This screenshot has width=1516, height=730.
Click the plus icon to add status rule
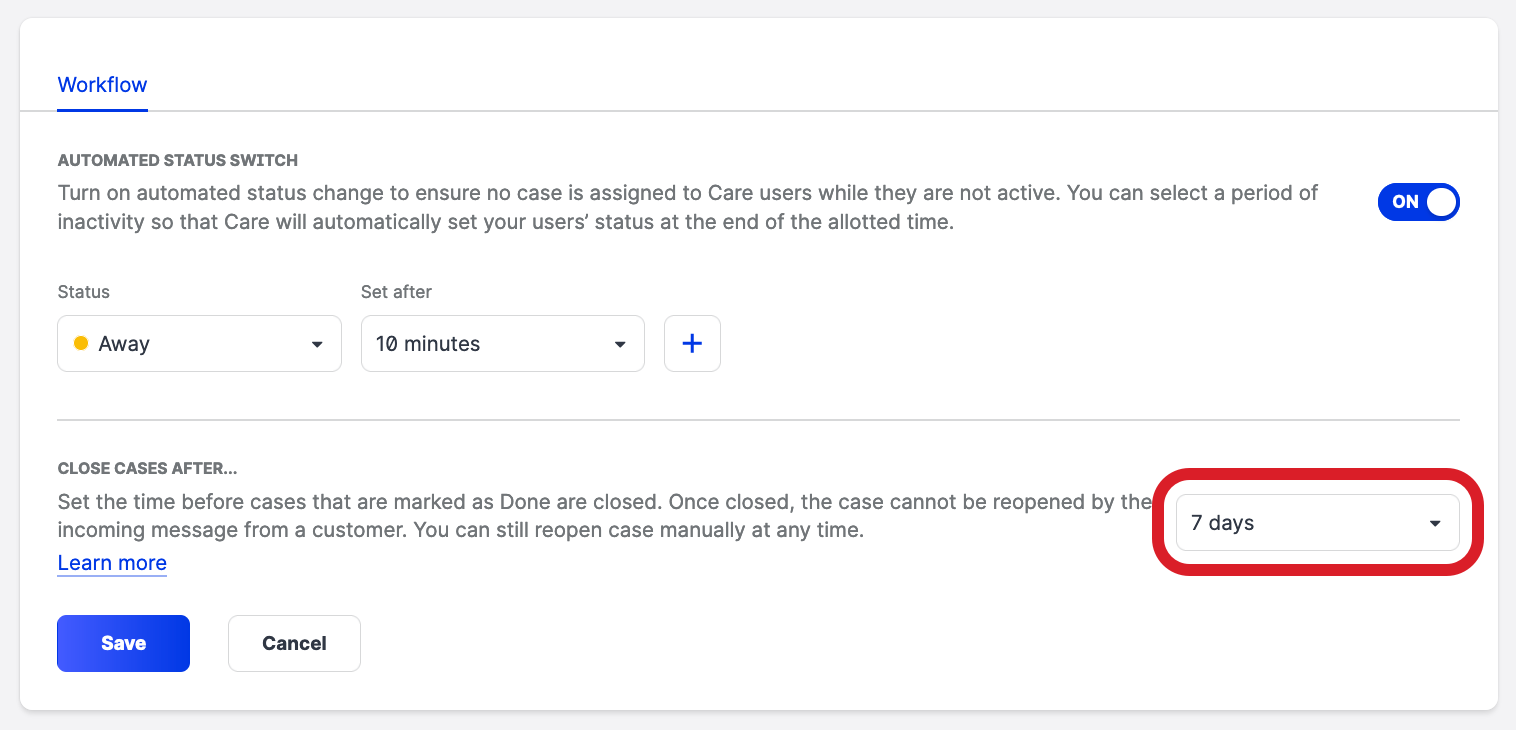tap(692, 344)
